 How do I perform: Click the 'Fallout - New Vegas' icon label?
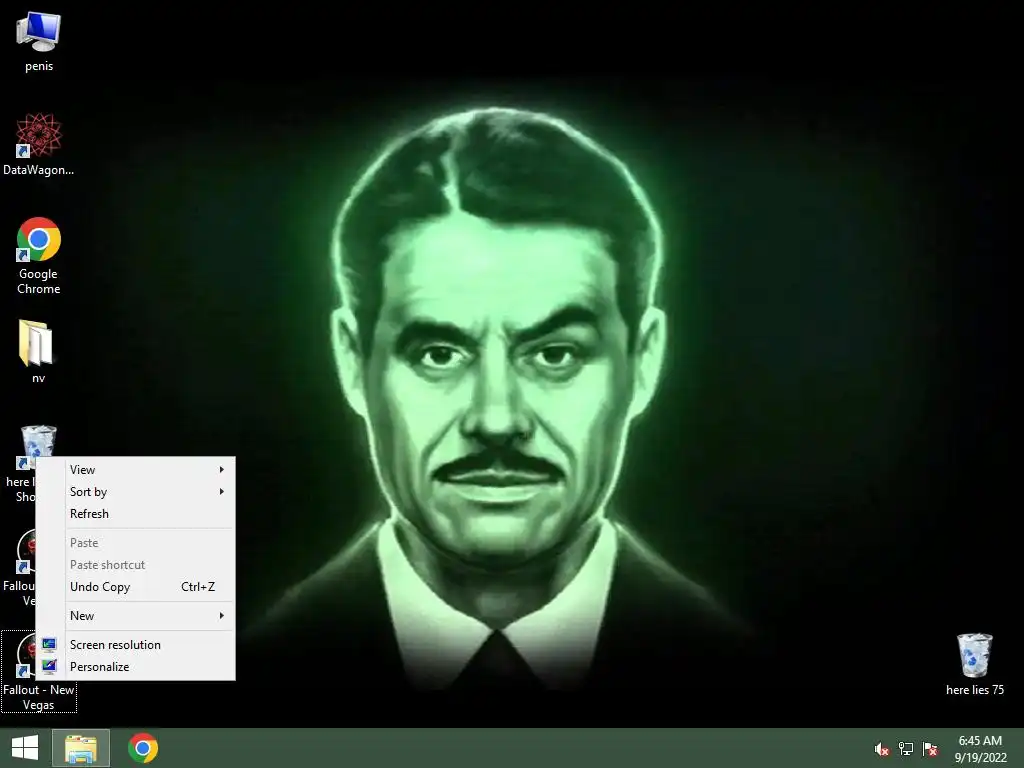39,697
